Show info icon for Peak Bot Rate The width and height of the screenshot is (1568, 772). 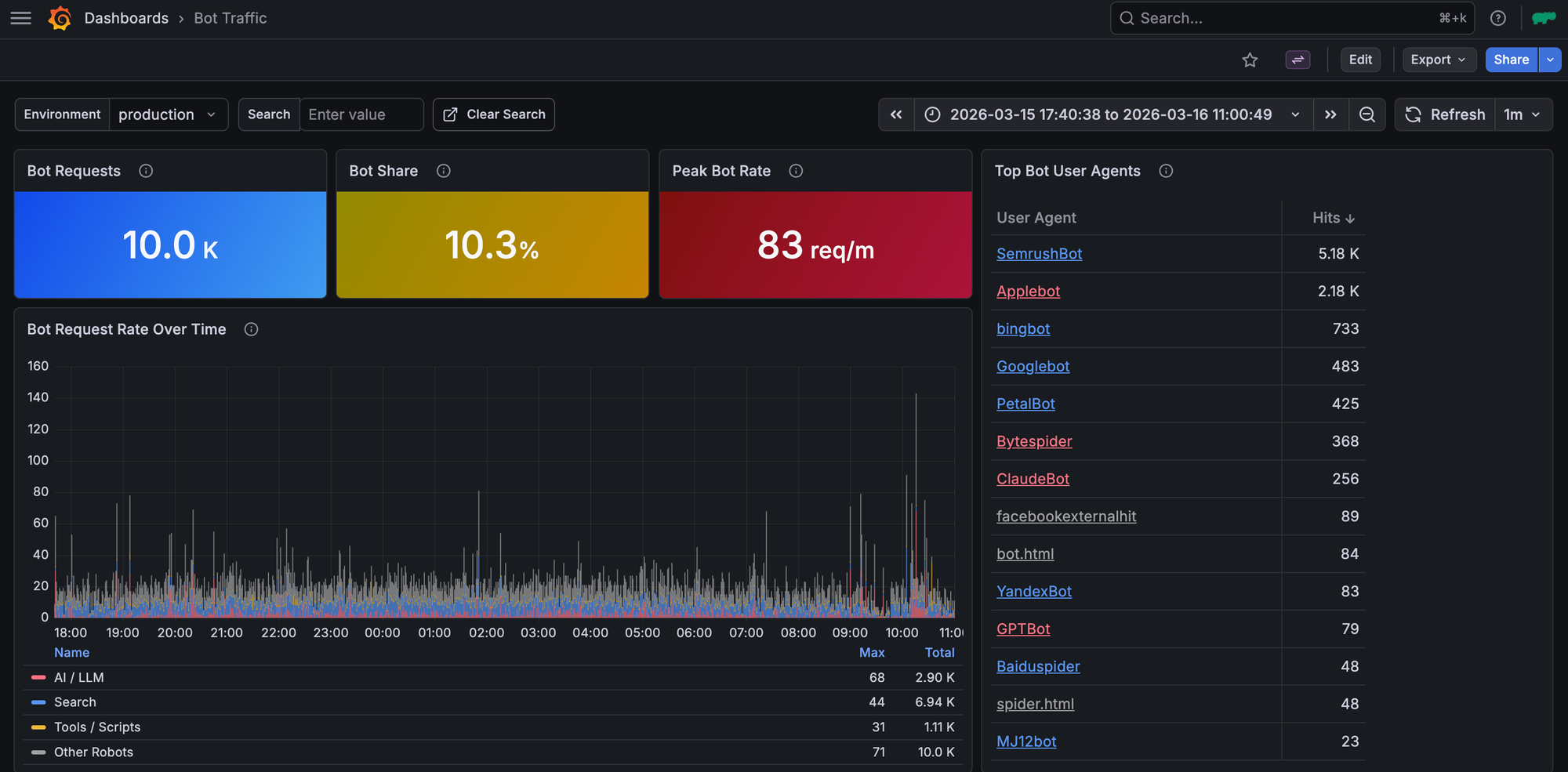click(796, 171)
